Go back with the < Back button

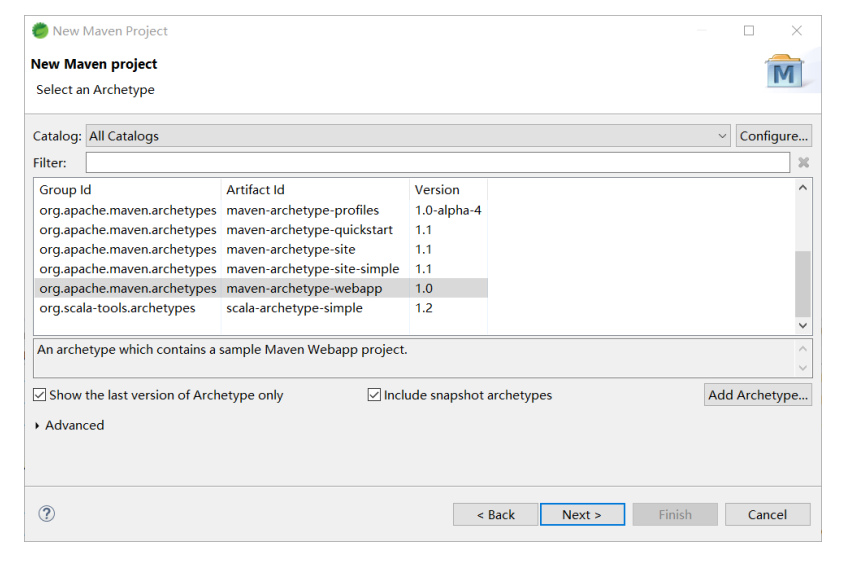(495, 515)
